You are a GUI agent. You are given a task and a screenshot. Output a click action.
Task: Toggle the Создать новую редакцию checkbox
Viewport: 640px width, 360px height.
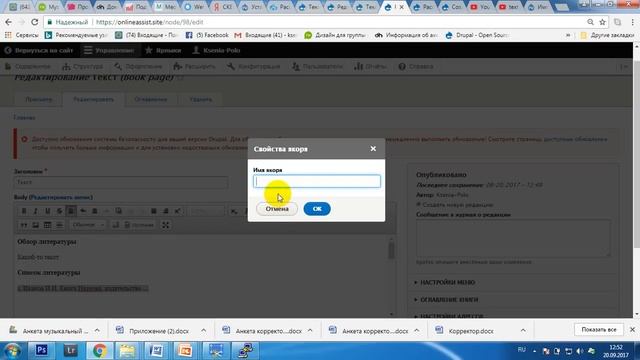click(x=418, y=204)
